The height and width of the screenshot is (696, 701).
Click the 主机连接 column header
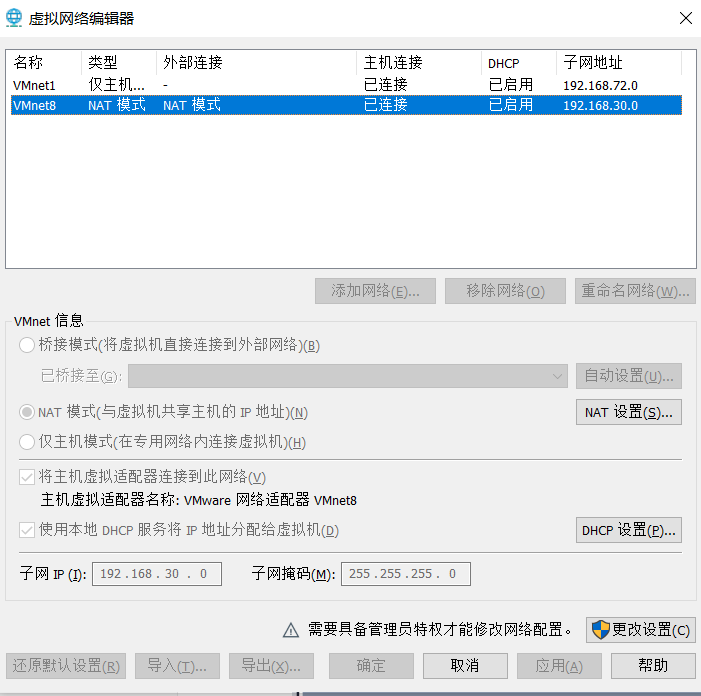pyautogui.click(x=419, y=62)
